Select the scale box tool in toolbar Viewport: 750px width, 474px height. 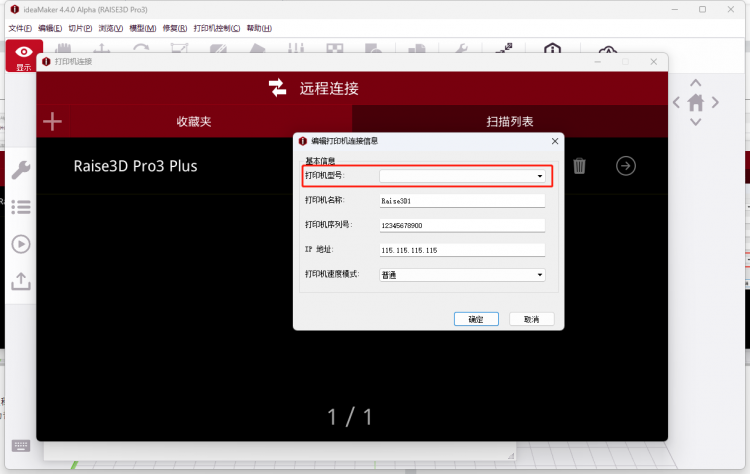click(x=179, y=48)
